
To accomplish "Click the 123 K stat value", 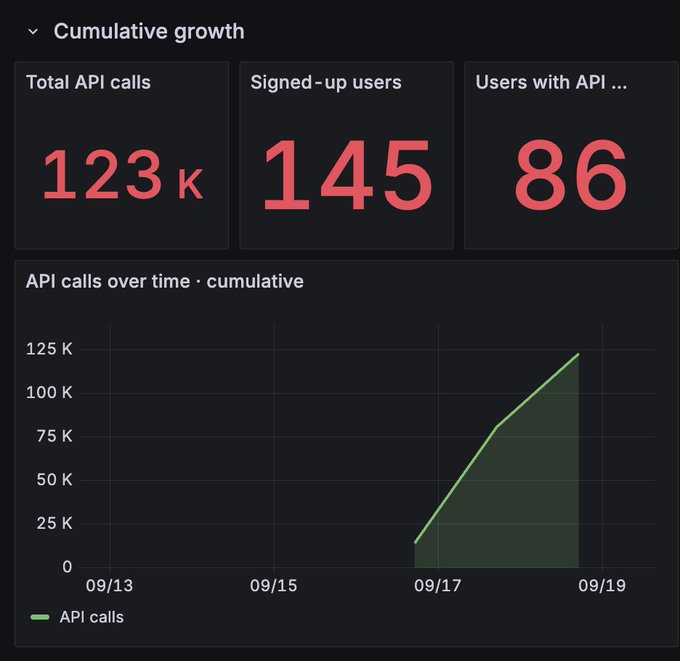I will tap(122, 174).
